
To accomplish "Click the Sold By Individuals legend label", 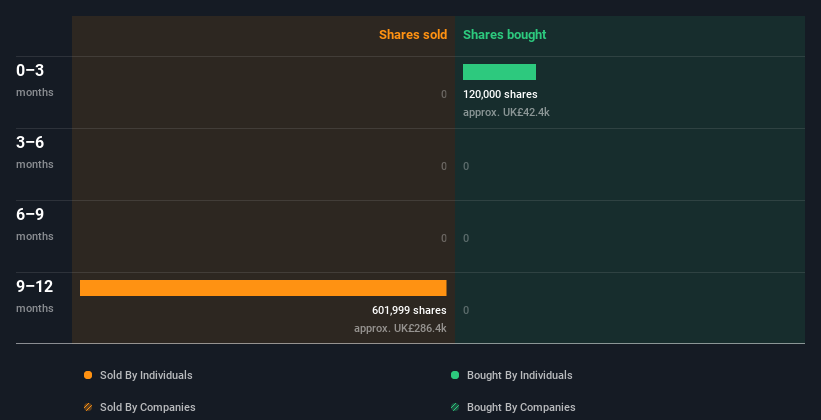I will click(x=146, y=375).
